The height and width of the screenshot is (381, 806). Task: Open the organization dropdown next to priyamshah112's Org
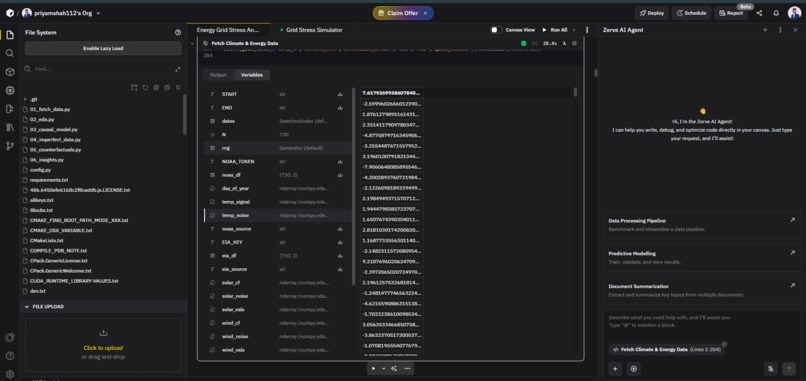point(98,13)
